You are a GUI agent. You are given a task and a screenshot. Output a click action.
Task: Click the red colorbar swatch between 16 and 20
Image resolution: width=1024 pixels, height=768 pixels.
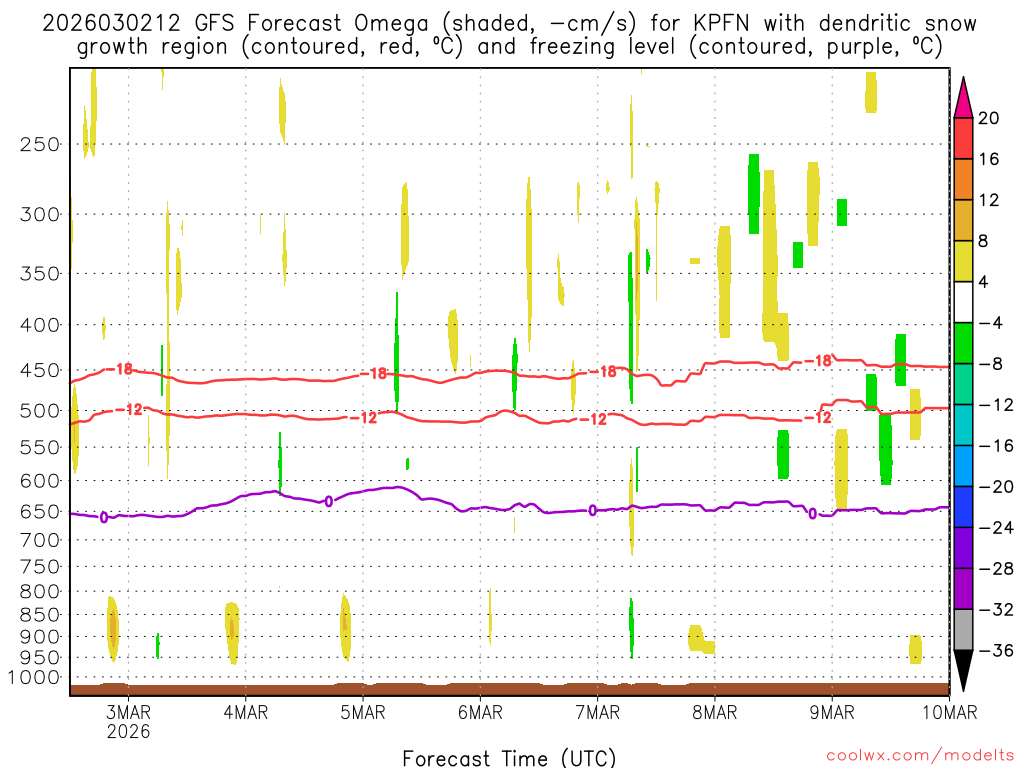pyautogui.click(x=963, y=138)
